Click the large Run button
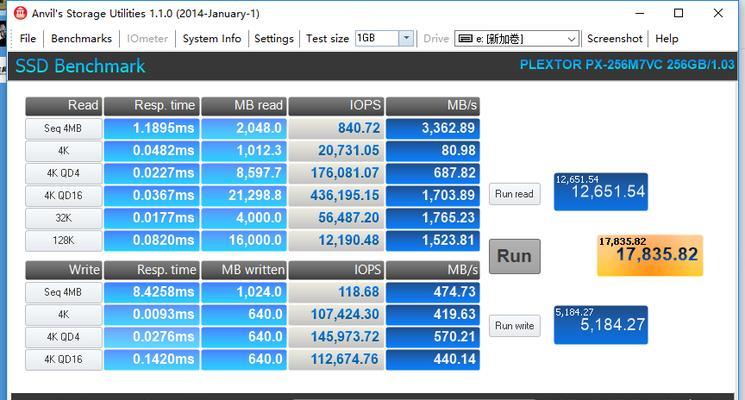This screenshot has height=400, width=745. 515,256
